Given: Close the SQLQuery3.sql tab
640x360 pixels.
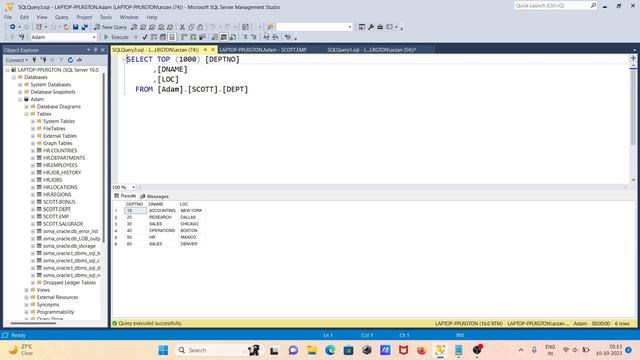Looking at the screenshot, I should click(x=213, y=49).
